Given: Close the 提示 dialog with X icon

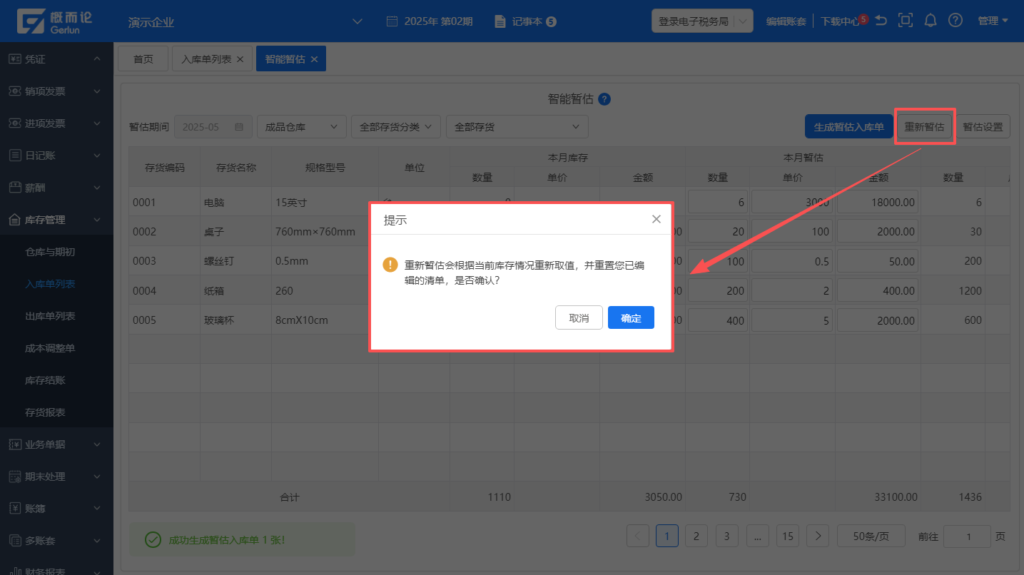Looking at the screenshot, I should 656,219.
